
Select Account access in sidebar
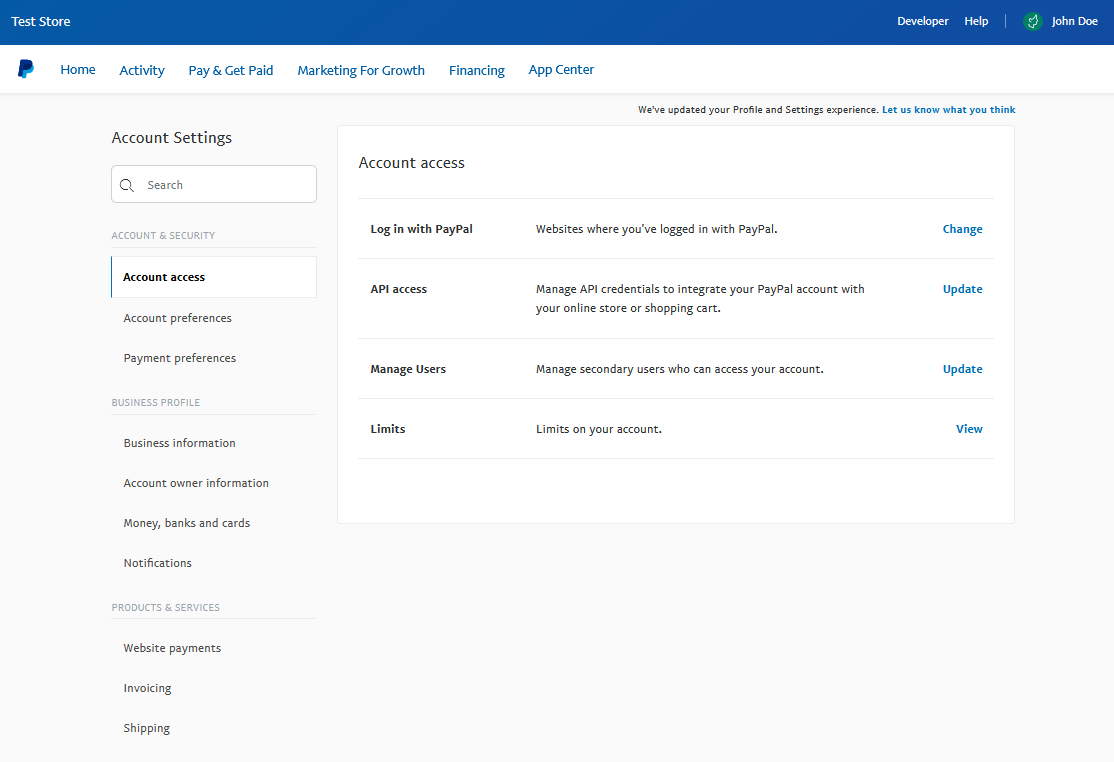pos(214,277)
